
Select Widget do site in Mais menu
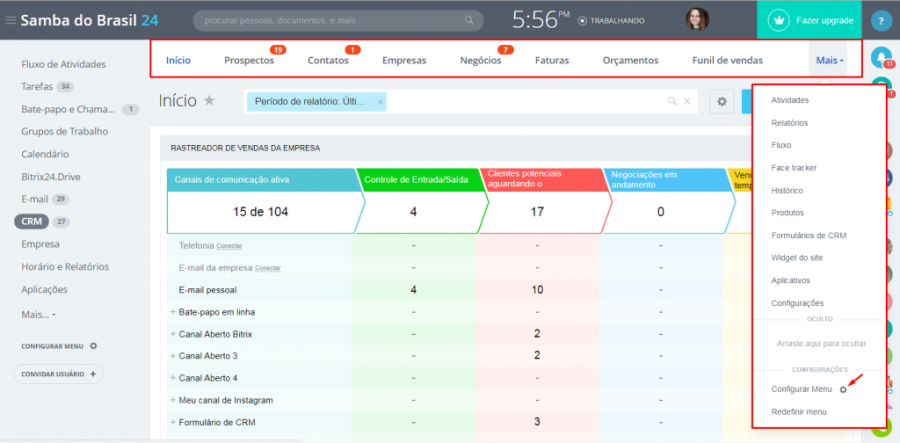(x=797, y=258)
